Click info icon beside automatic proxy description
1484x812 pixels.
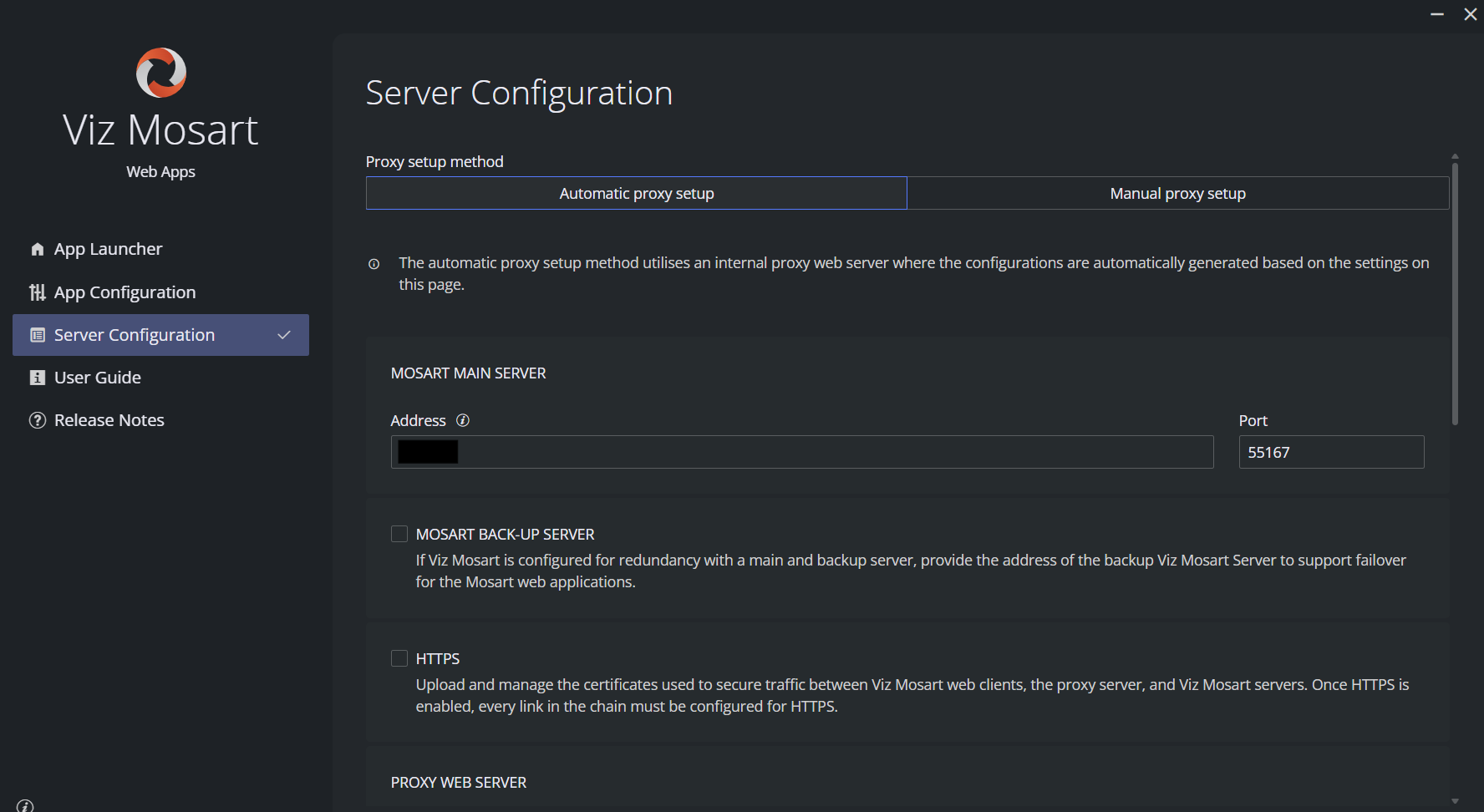(x=374, y=264)
